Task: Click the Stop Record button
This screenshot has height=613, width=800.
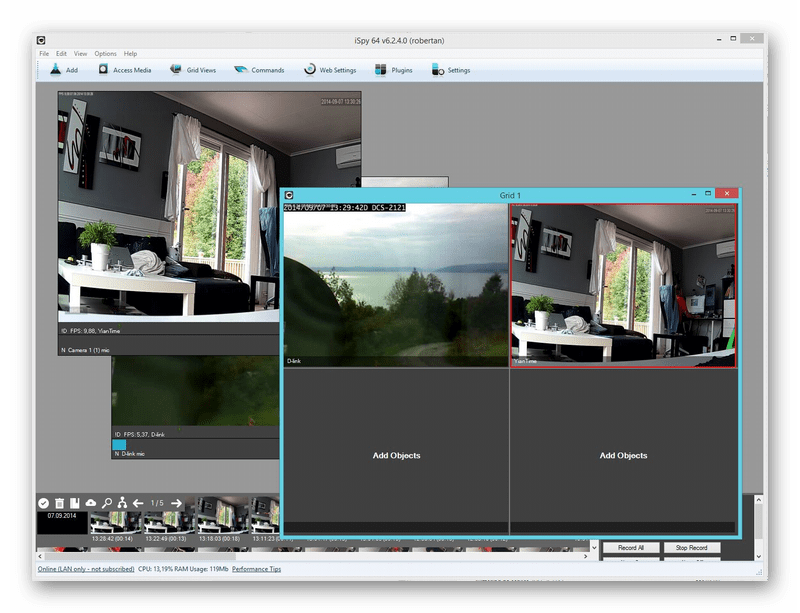Action: tap(691, 548)
